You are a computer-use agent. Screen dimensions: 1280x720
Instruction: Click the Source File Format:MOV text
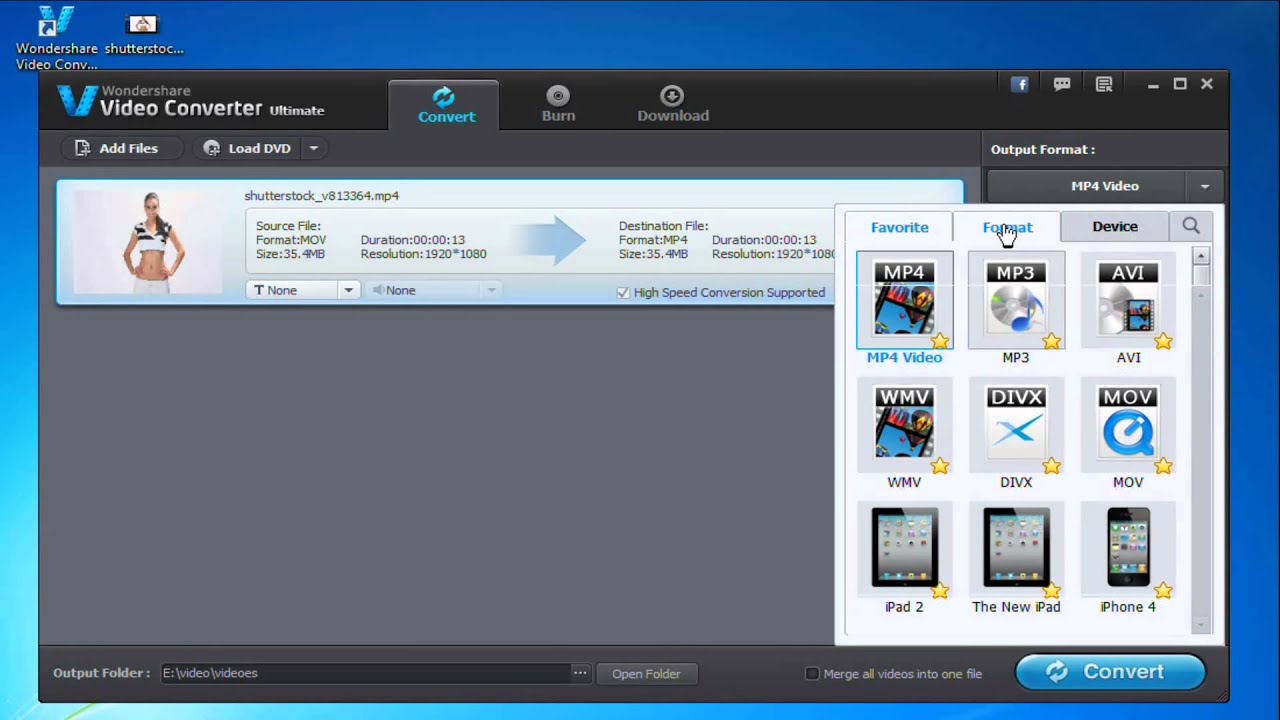pyautogui.click(x=291, y=240)
